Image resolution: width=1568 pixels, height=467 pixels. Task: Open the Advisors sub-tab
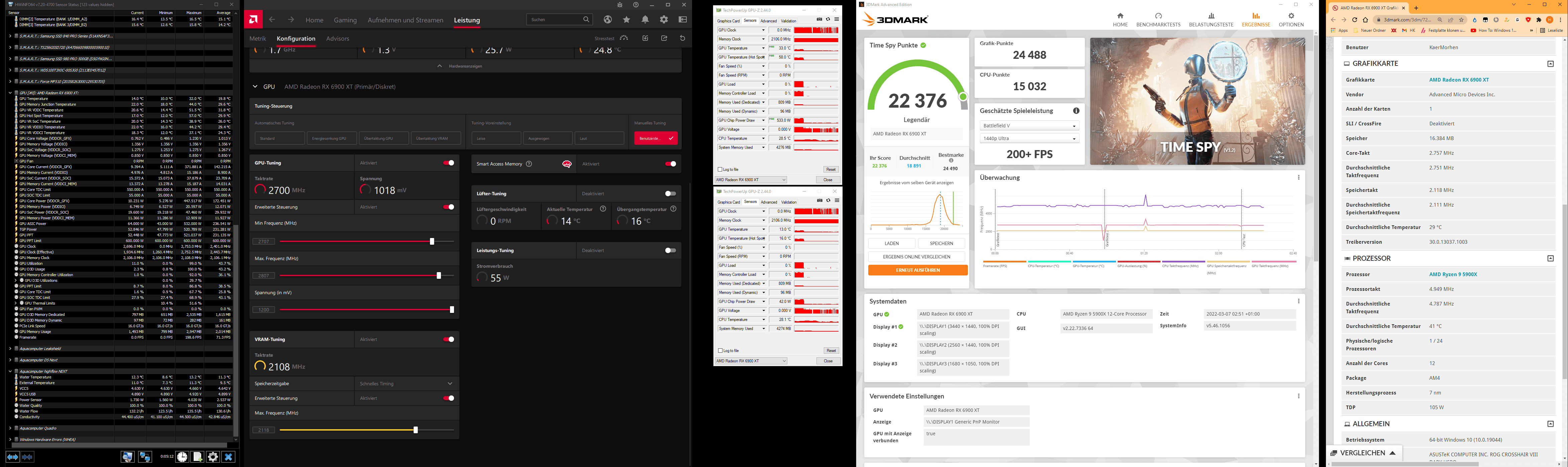click(x=338, y=38)
